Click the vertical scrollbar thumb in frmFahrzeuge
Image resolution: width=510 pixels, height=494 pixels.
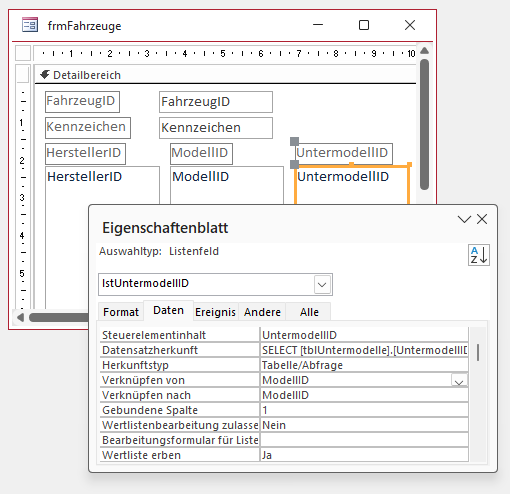[x=424, y=124]
